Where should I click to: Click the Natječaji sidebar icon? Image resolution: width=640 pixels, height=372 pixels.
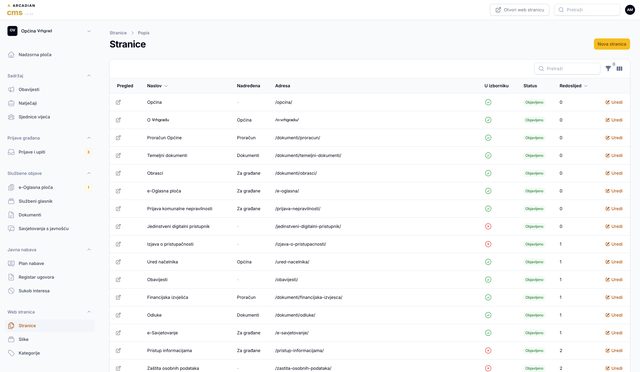(x=11, y=103)
